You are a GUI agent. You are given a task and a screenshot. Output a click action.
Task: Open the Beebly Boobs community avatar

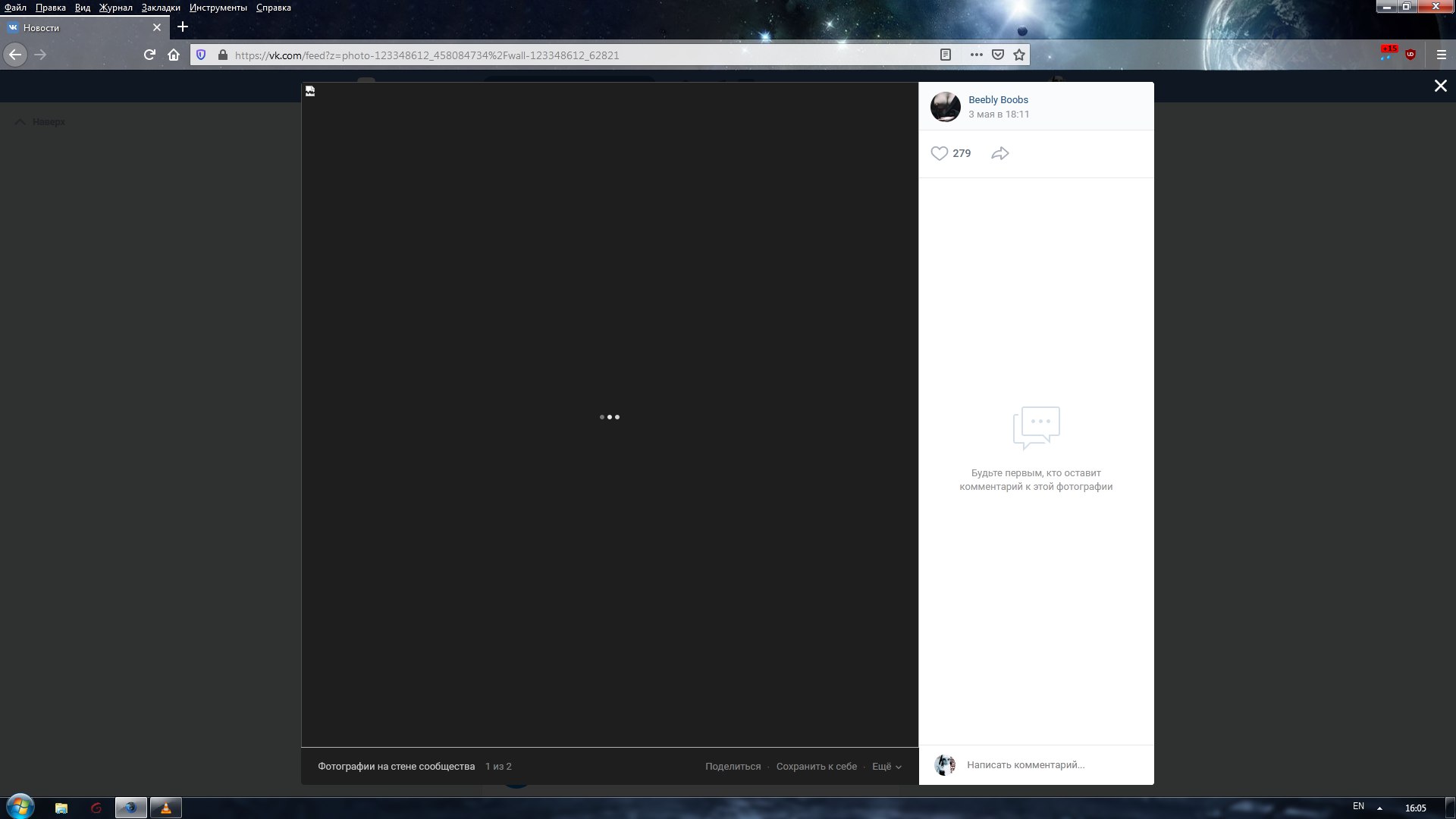pyautogui.click(x=946, y=107)
